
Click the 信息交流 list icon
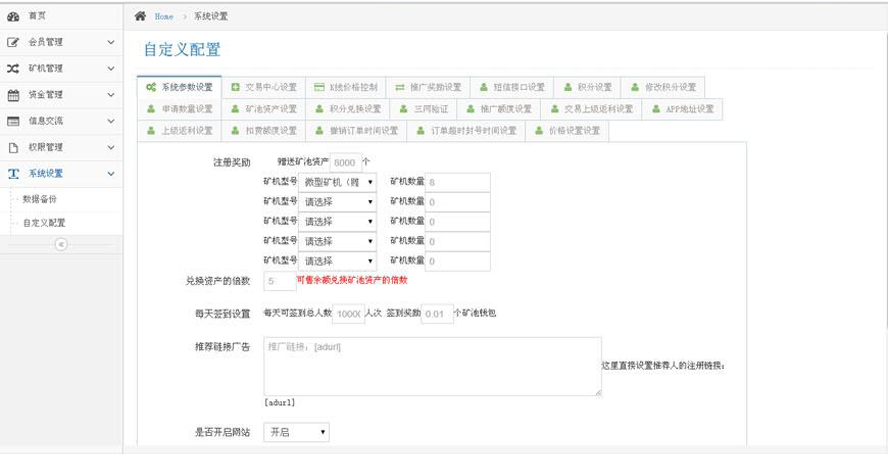point(13,121)
